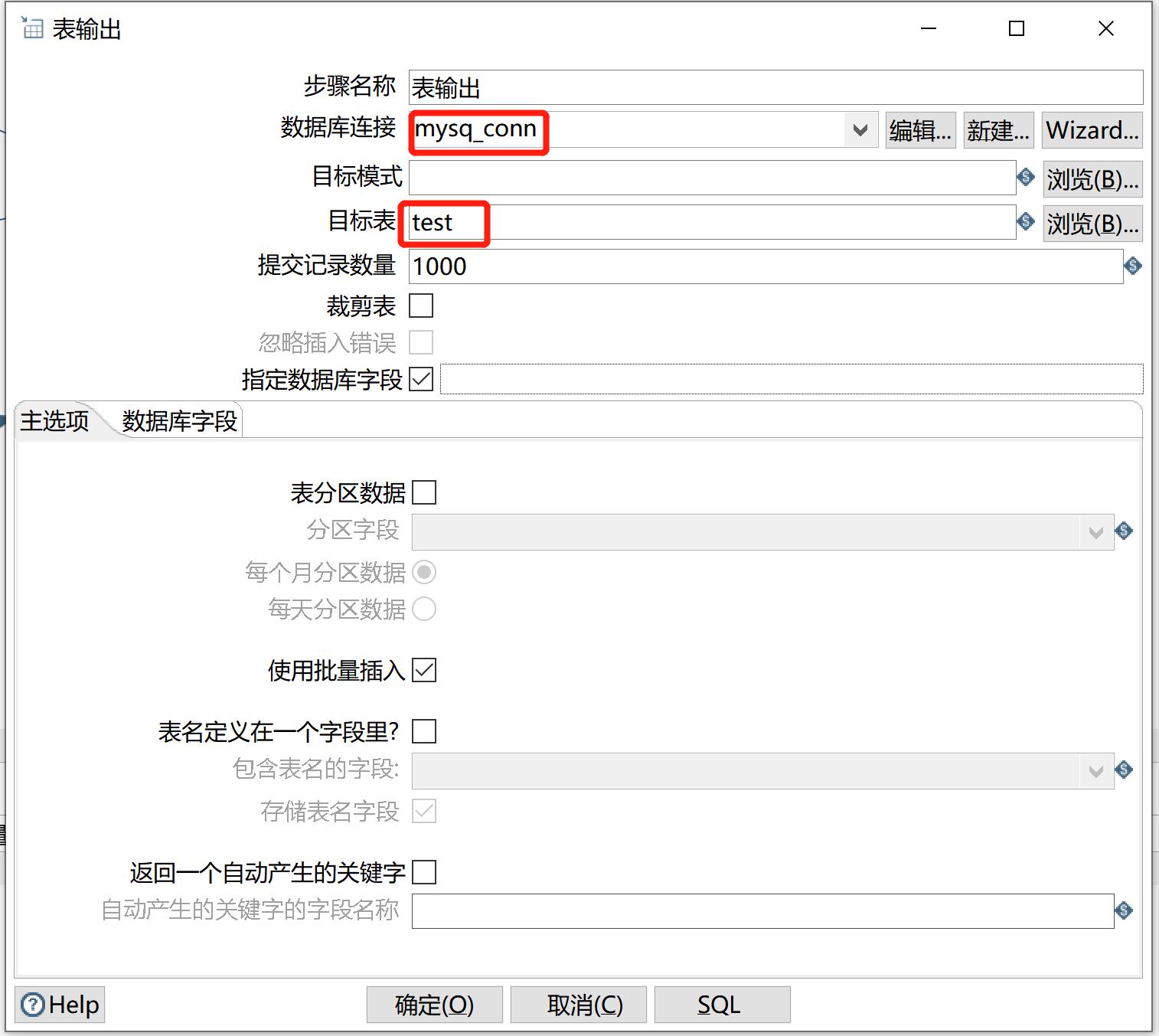1159x1036 pixels.
Task: Insert variable icon beside 包含表名的字段 dropdown
Action: point(1124,770)
